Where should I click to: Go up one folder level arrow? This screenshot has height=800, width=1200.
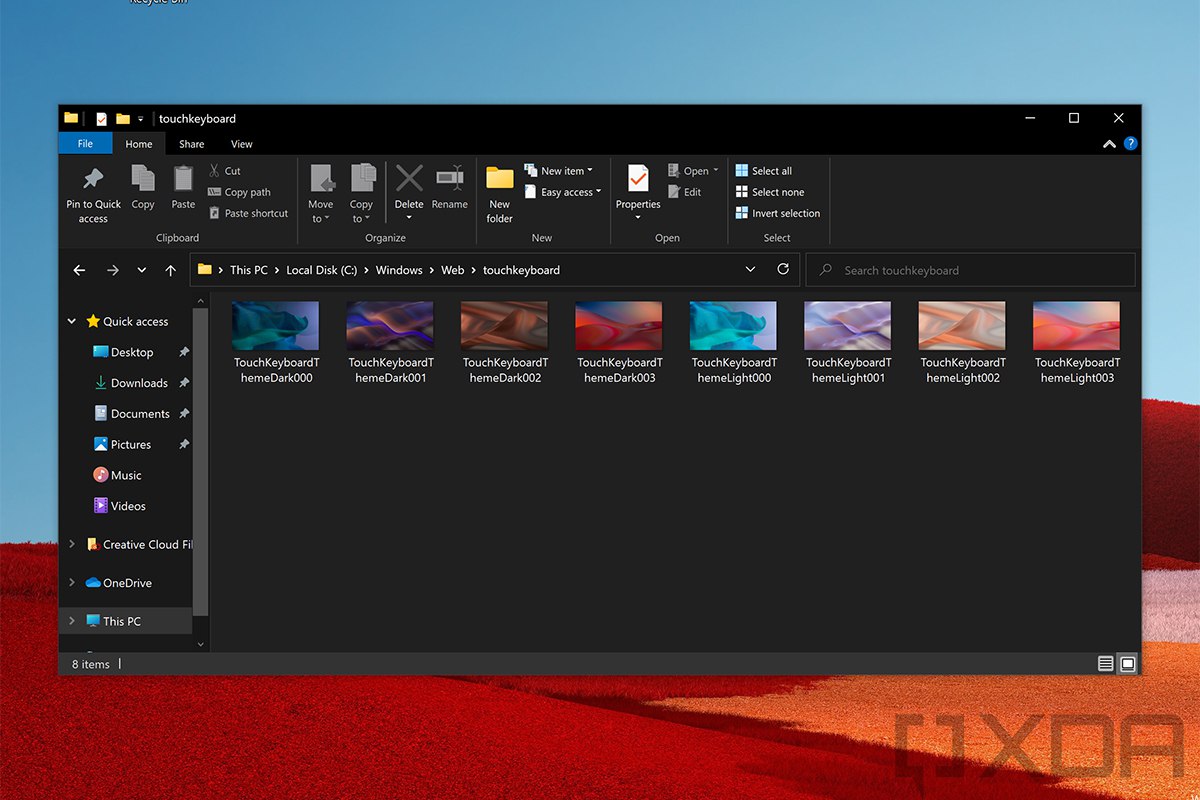(171, 270)
